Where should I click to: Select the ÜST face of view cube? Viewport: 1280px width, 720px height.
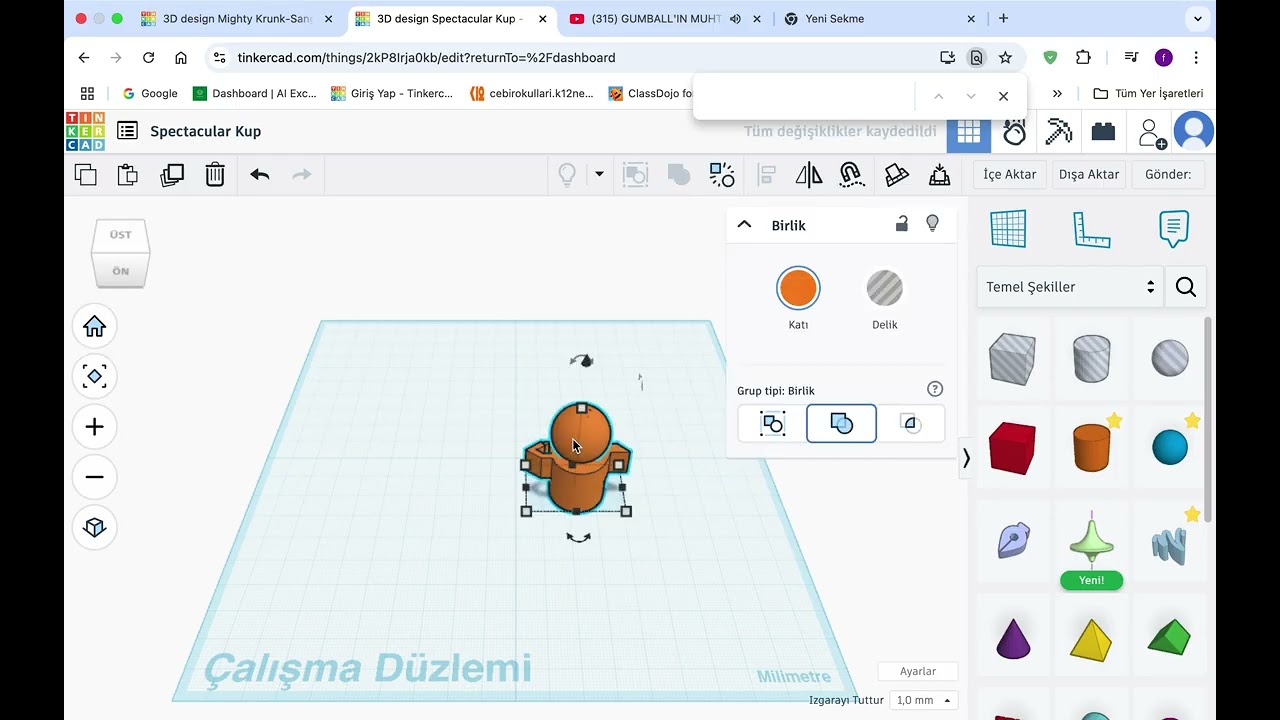[121, 235]
